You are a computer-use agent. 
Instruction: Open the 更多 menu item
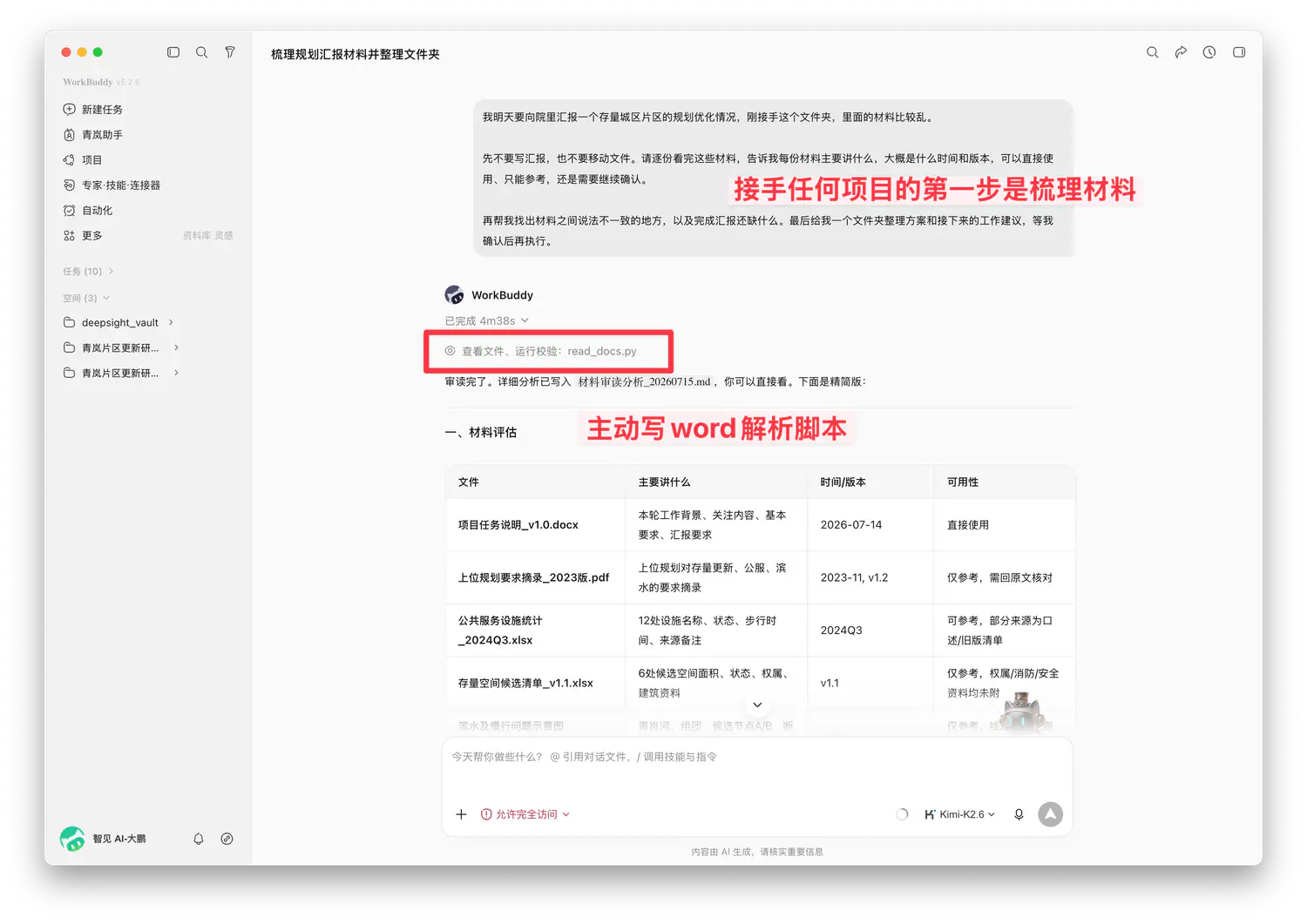[91, 236]
